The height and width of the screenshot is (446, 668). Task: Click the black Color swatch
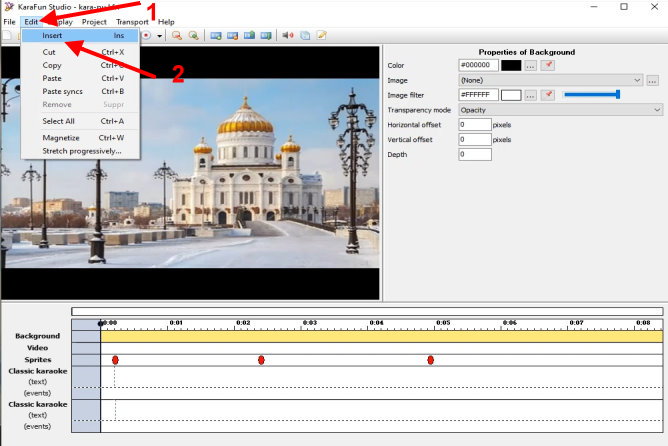point(511,65)
